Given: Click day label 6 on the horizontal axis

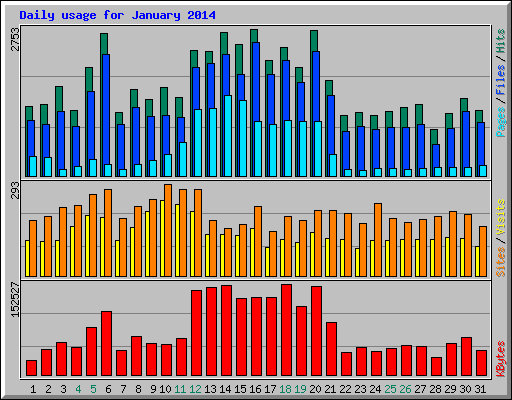Looking at the screenshot, I should tap(108, 389).
